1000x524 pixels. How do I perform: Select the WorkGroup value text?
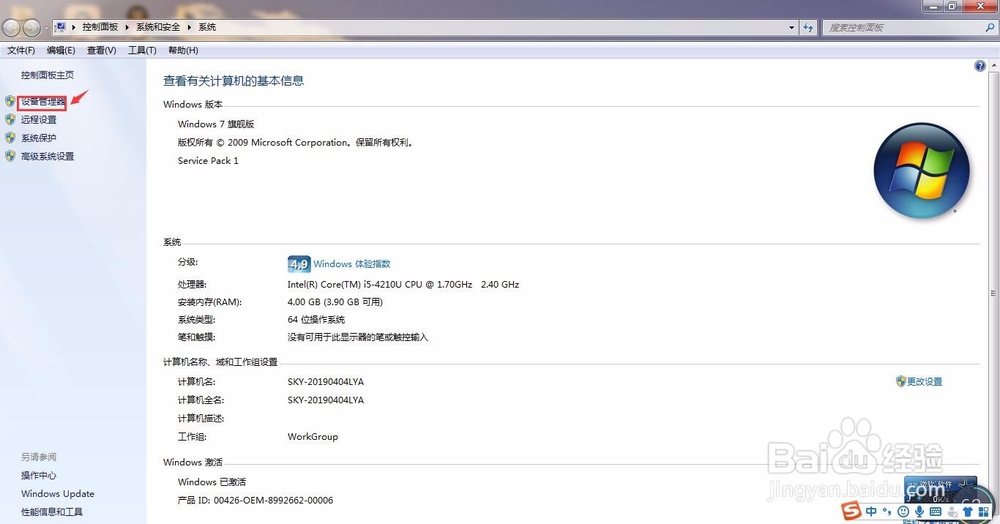coord(312,437)
